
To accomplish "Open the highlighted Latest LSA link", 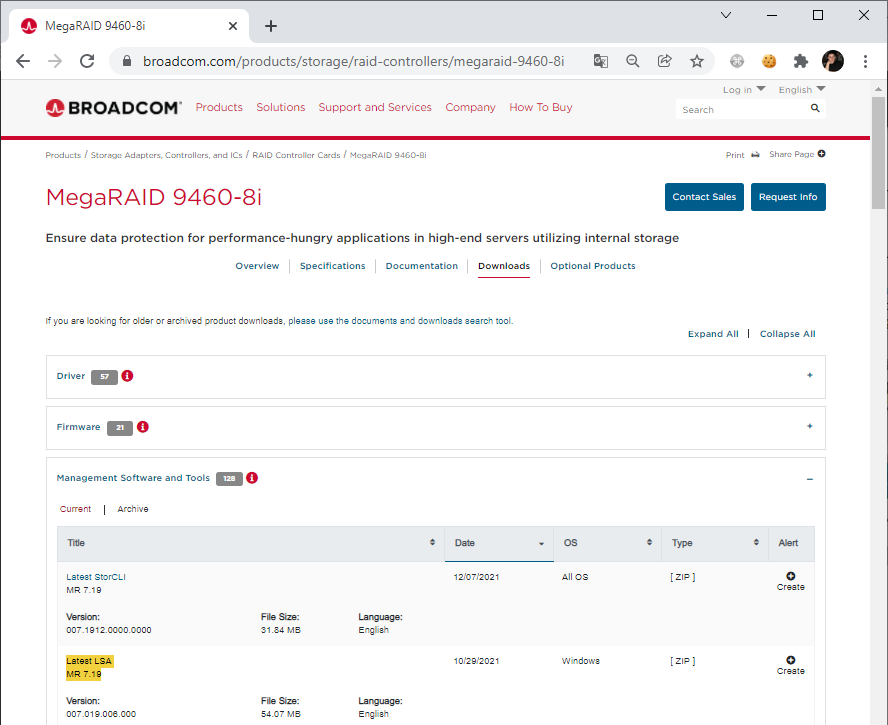I will pyautogui.click(x=89, y=660).
